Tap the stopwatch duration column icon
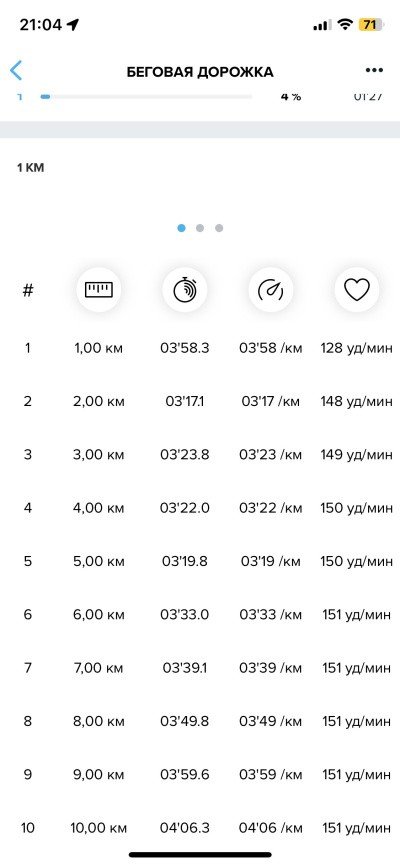 coord(185,289)
